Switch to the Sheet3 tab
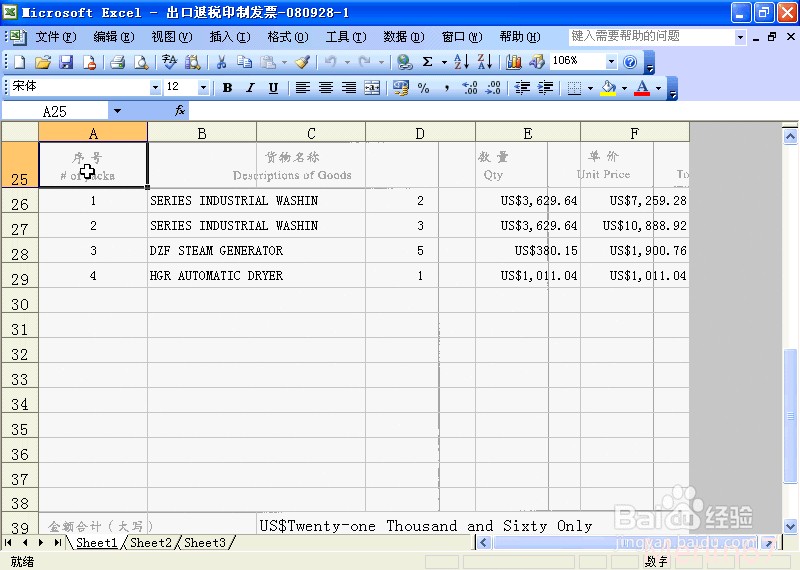Screen dimensions: 800x570 pyautogui.click(x=205, y=542)
